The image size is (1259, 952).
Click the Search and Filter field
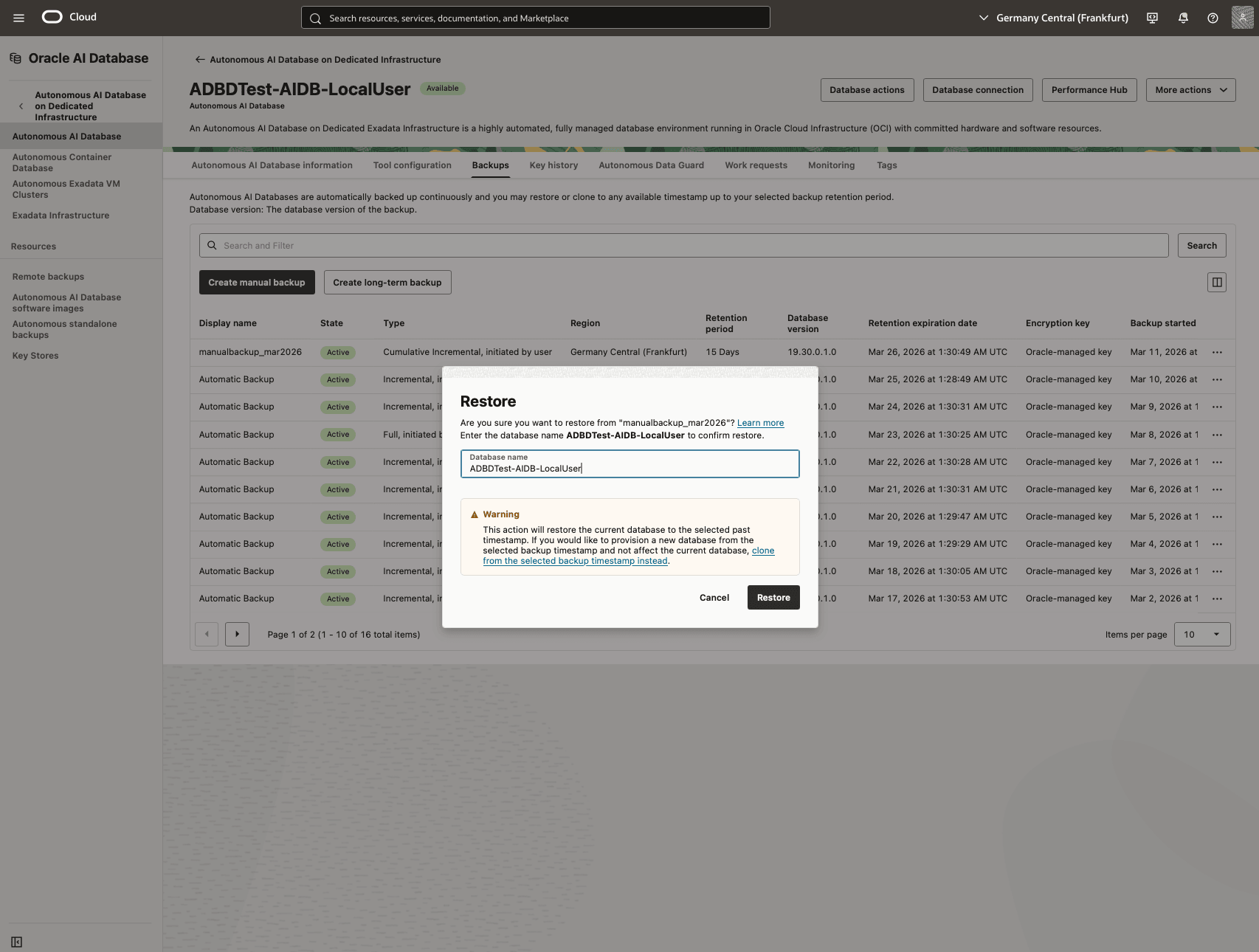pyautogui.click(x=683, y=246)
